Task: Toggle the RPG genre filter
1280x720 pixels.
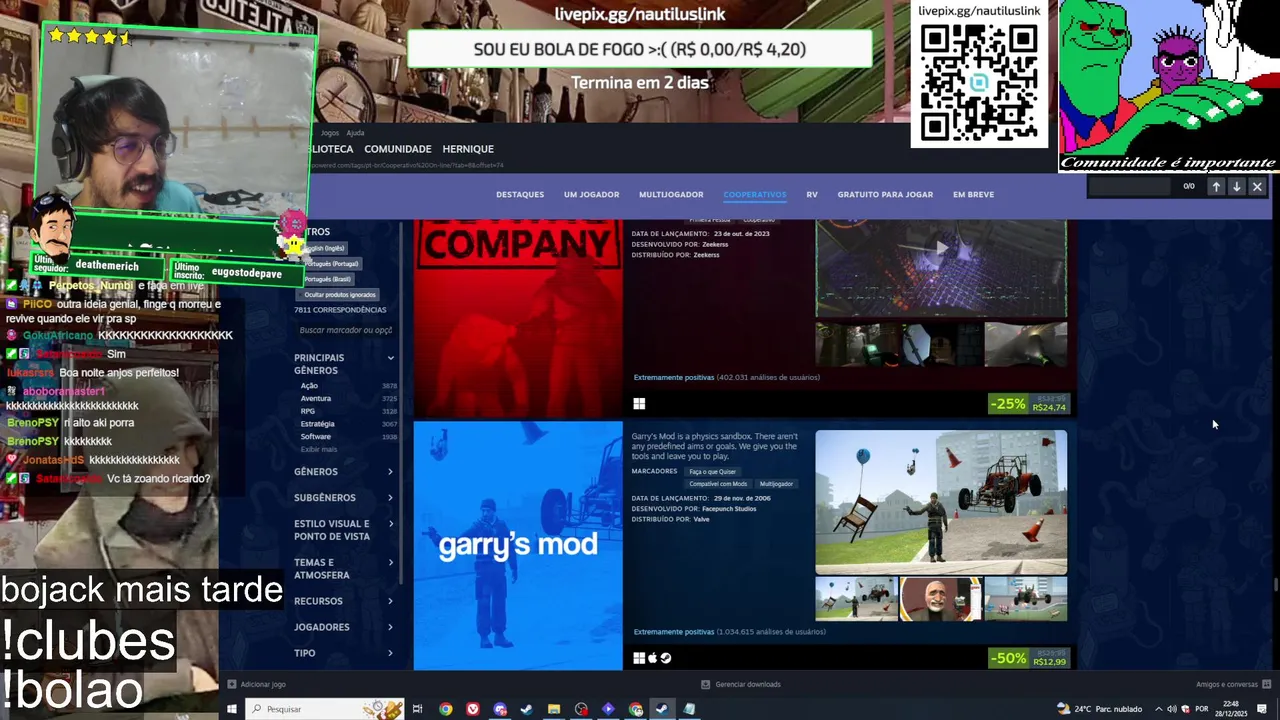Action: coord(347,411)
